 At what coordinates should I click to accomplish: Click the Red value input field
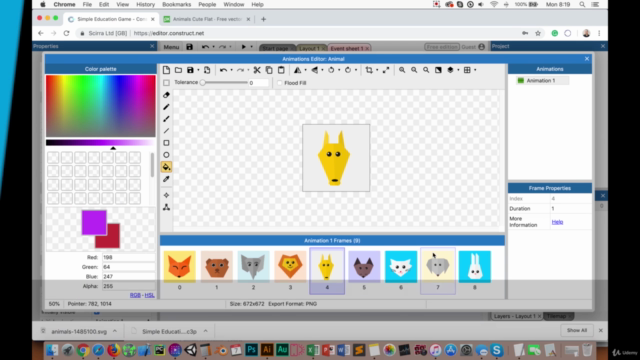pyautogui.click(x=128, y=258)
